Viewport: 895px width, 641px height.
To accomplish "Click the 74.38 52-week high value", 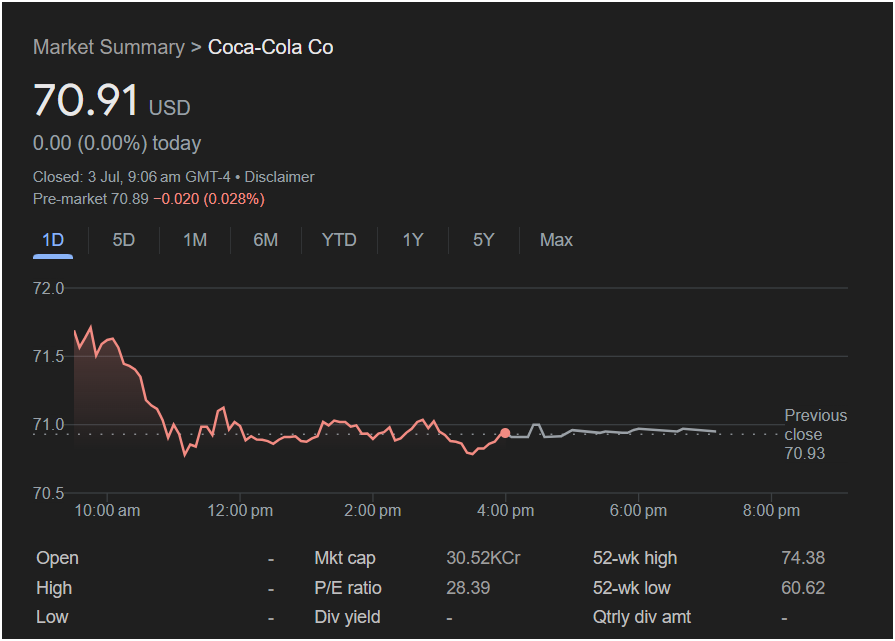I will click(803, 558).
